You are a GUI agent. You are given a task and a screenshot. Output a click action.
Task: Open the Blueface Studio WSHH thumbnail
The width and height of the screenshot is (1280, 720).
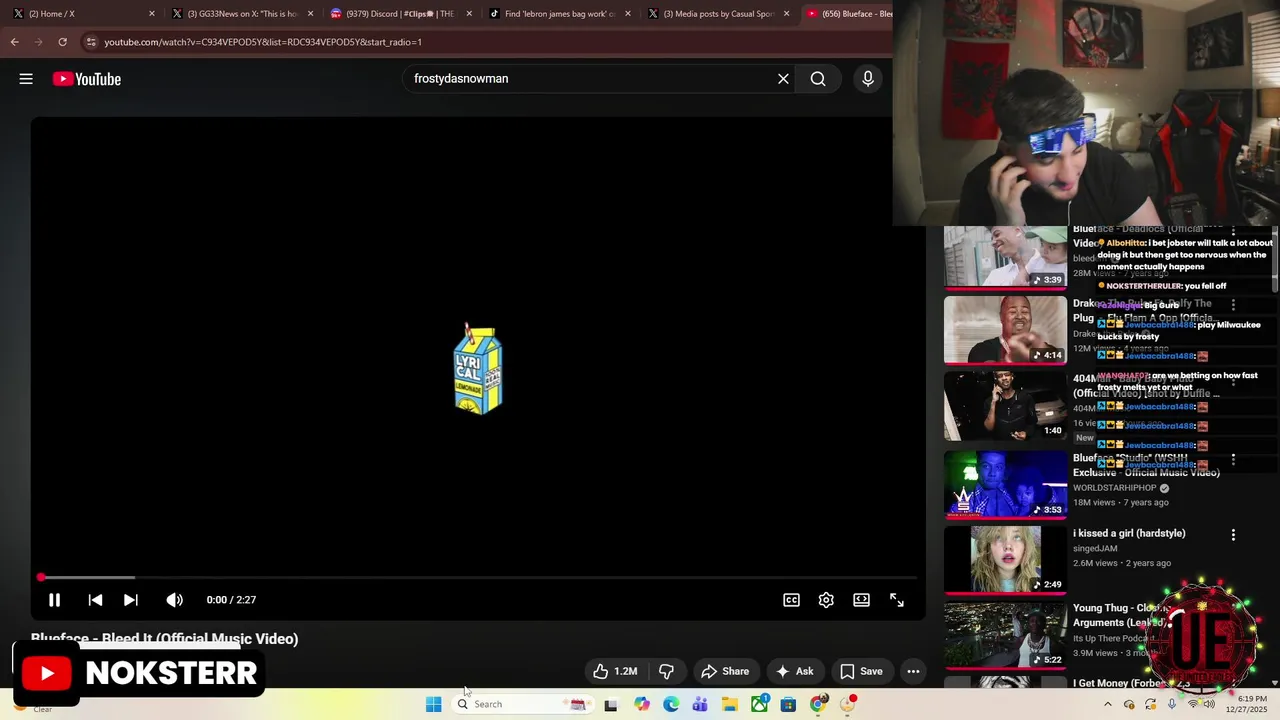[1005, 484]
